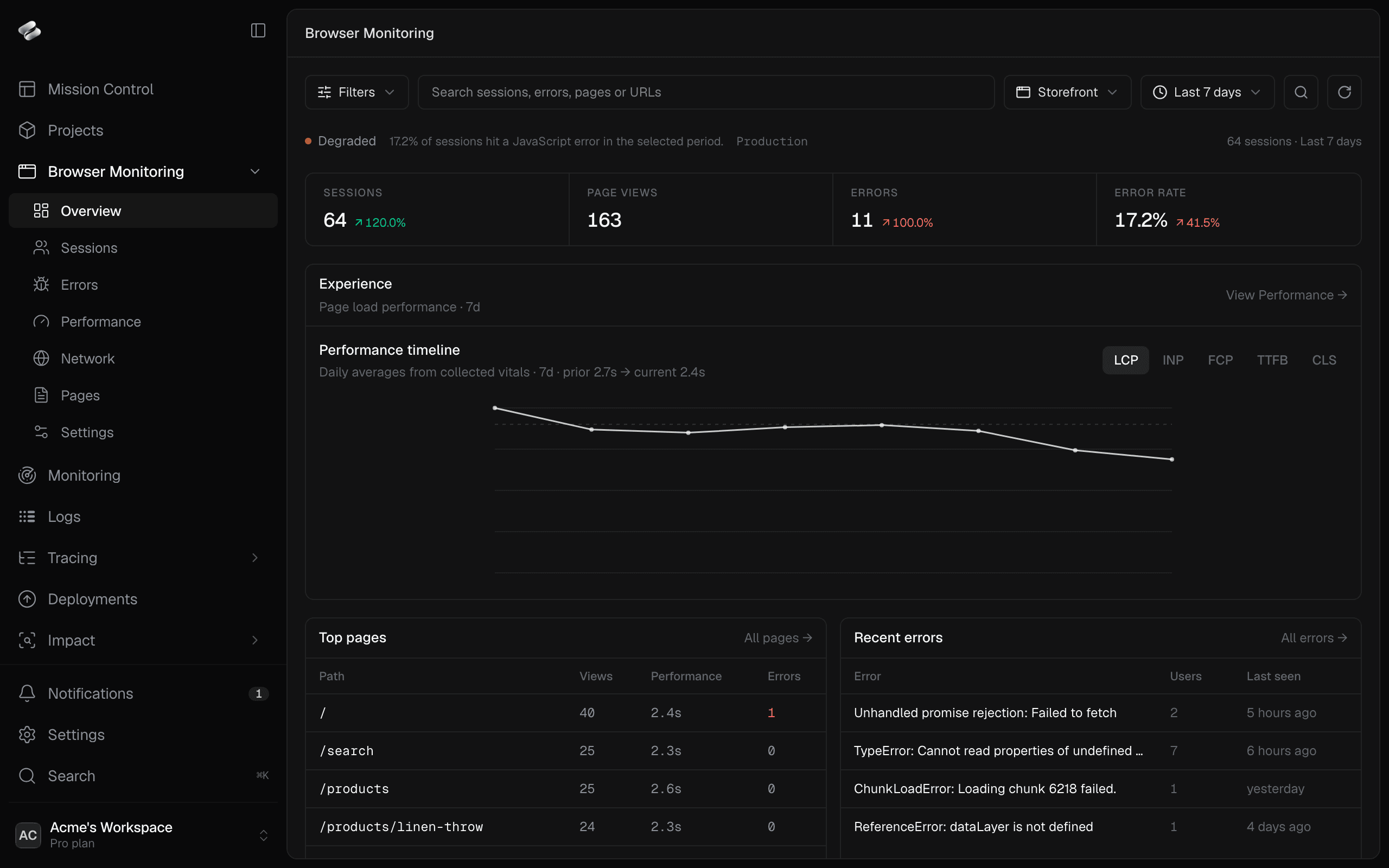Open the Performance gauge page
Screen dimensions: 1389x868
click(143, 322)
